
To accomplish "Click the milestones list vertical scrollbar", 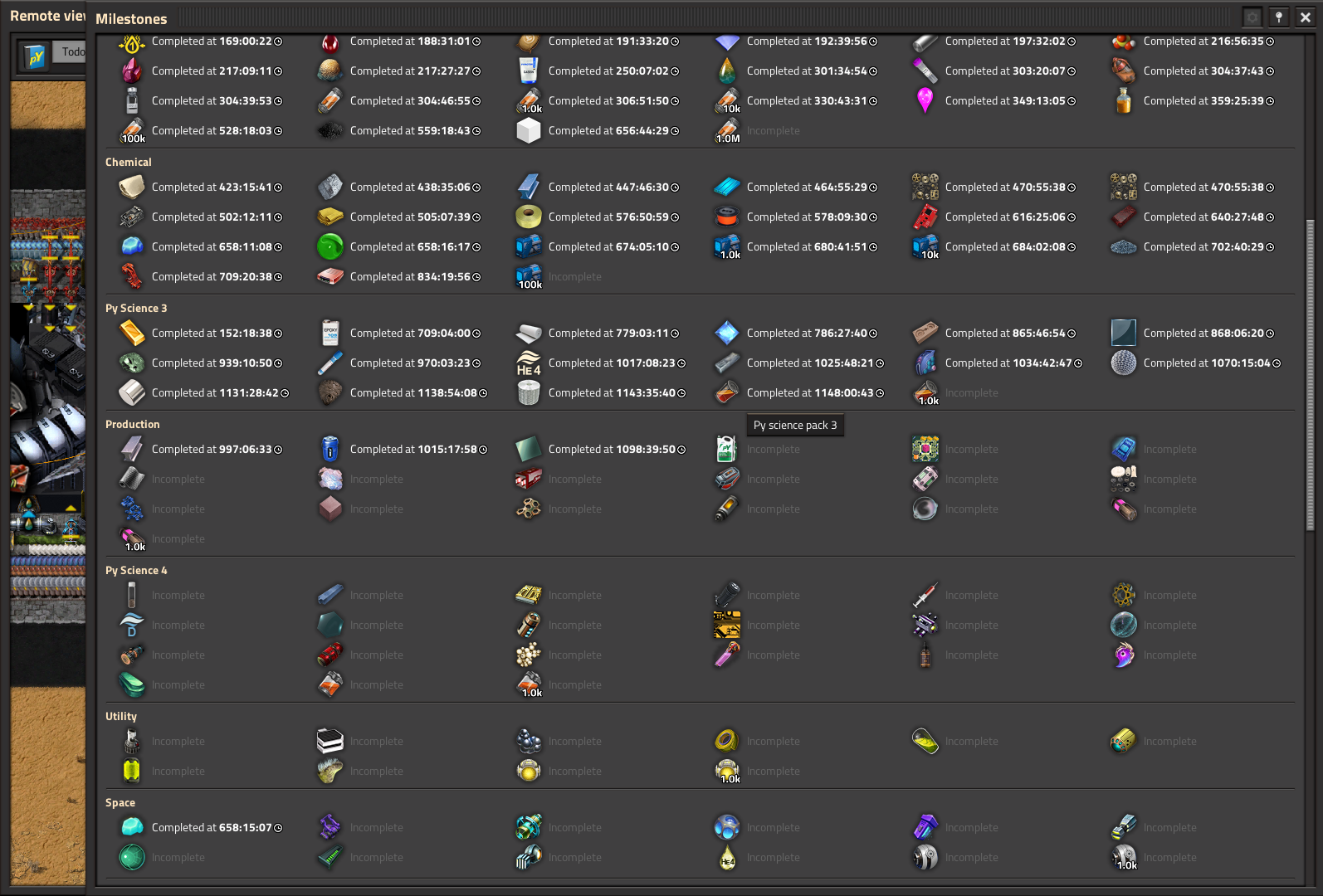I will [1311, 373].
